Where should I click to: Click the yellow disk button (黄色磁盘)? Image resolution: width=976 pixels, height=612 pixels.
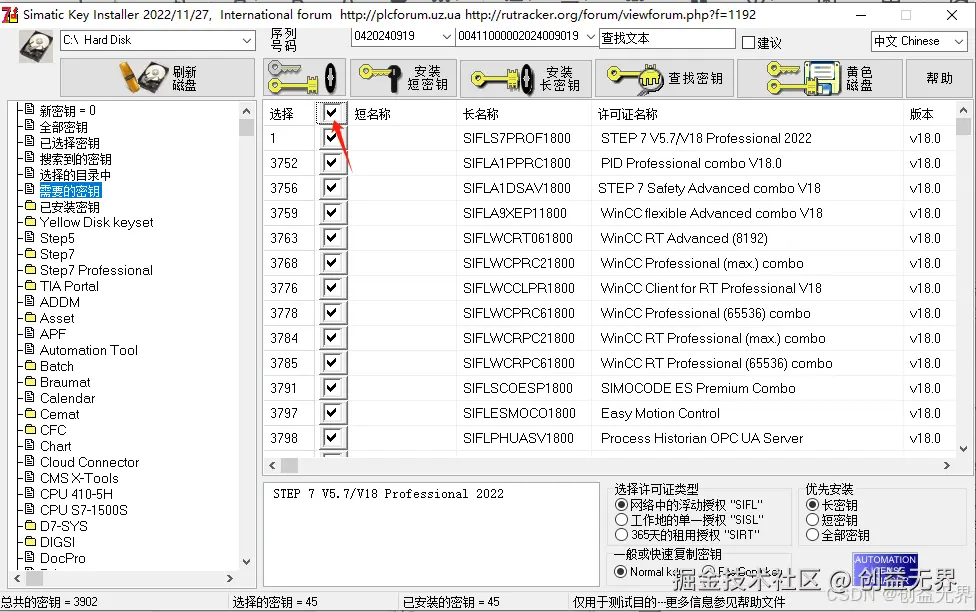[x=820, y=78]
